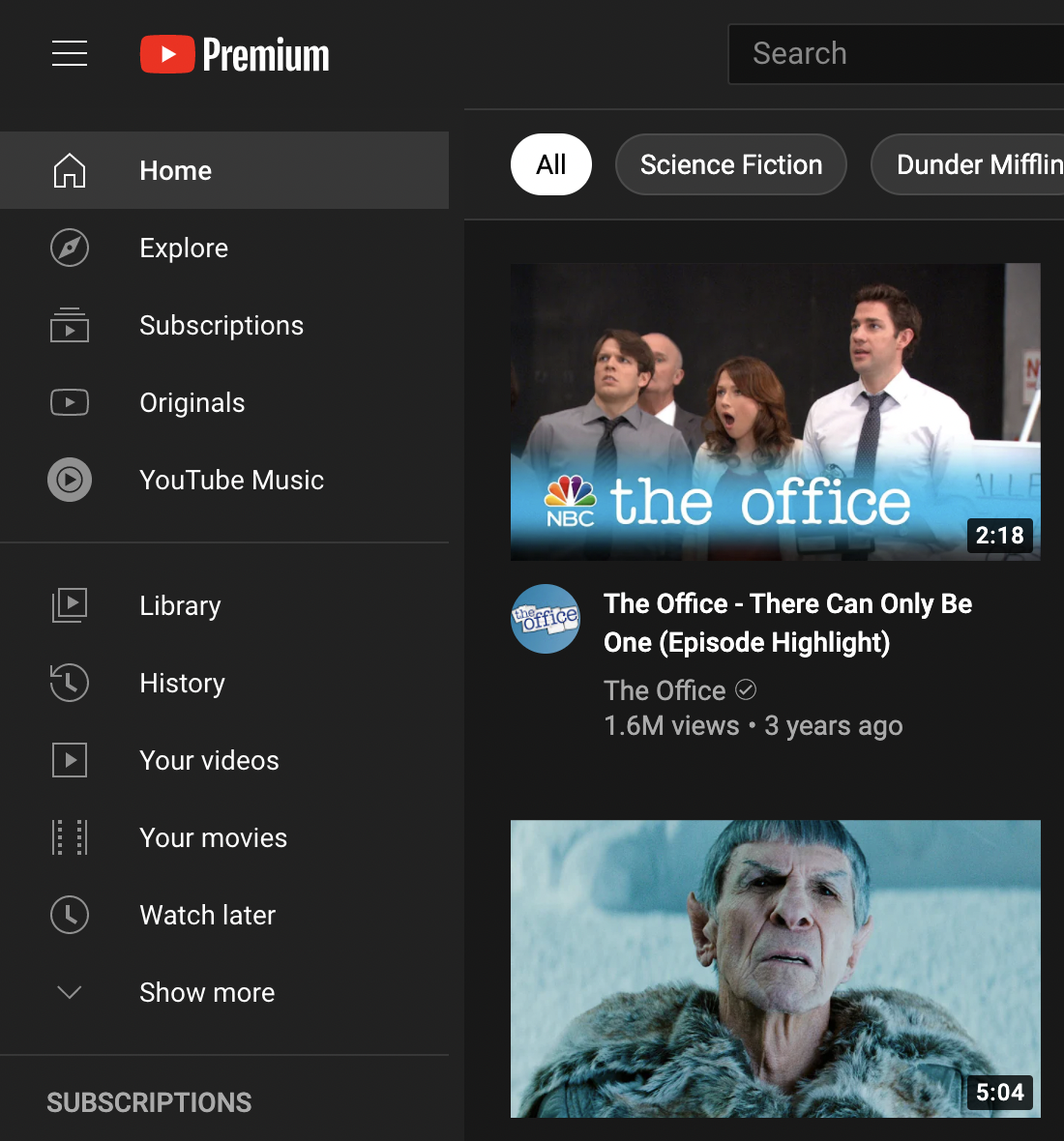
Task: Select the All filter chip
Action: tap(550, 164)
